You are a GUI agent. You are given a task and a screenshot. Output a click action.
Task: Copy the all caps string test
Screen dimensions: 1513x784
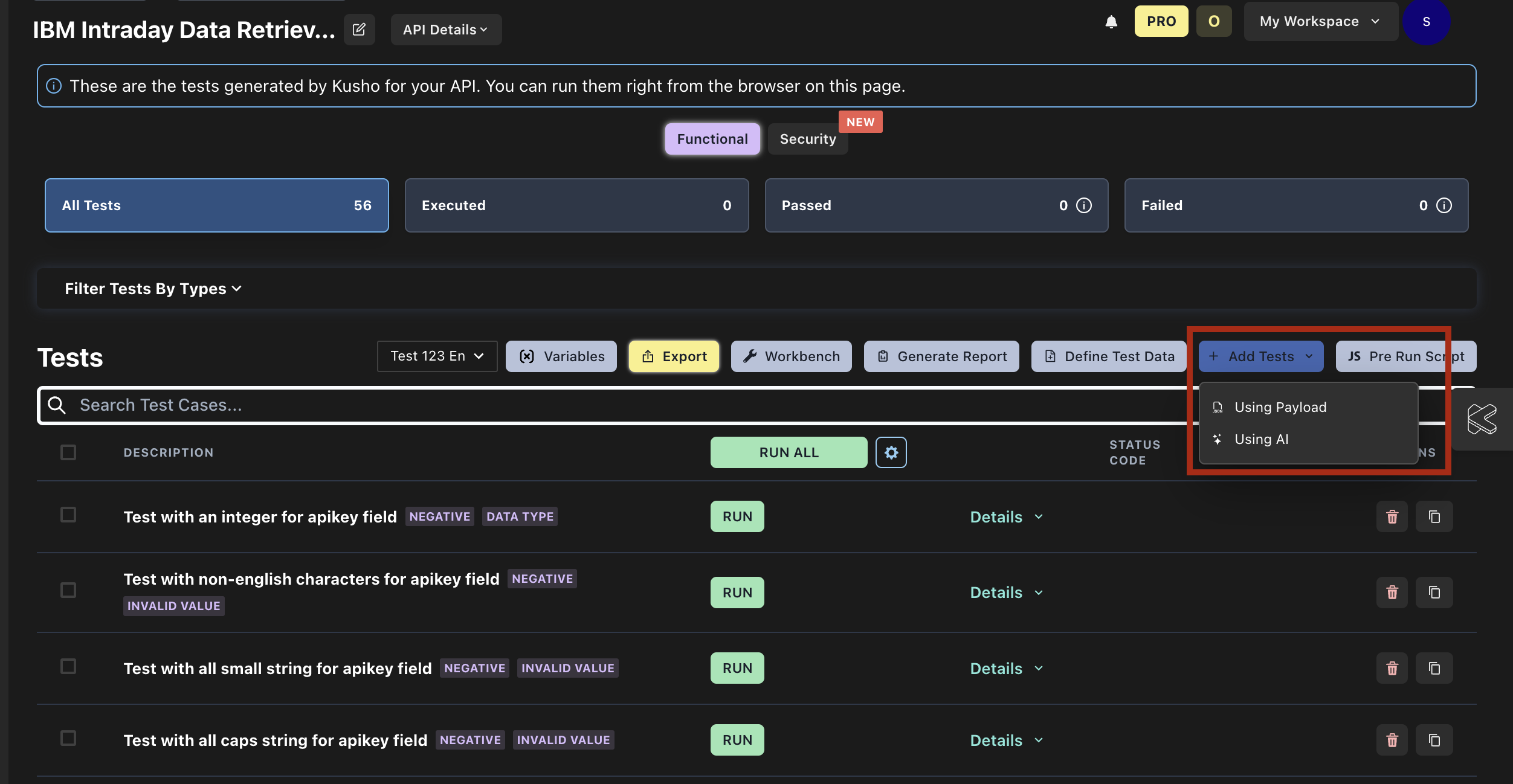point(1434,740)
